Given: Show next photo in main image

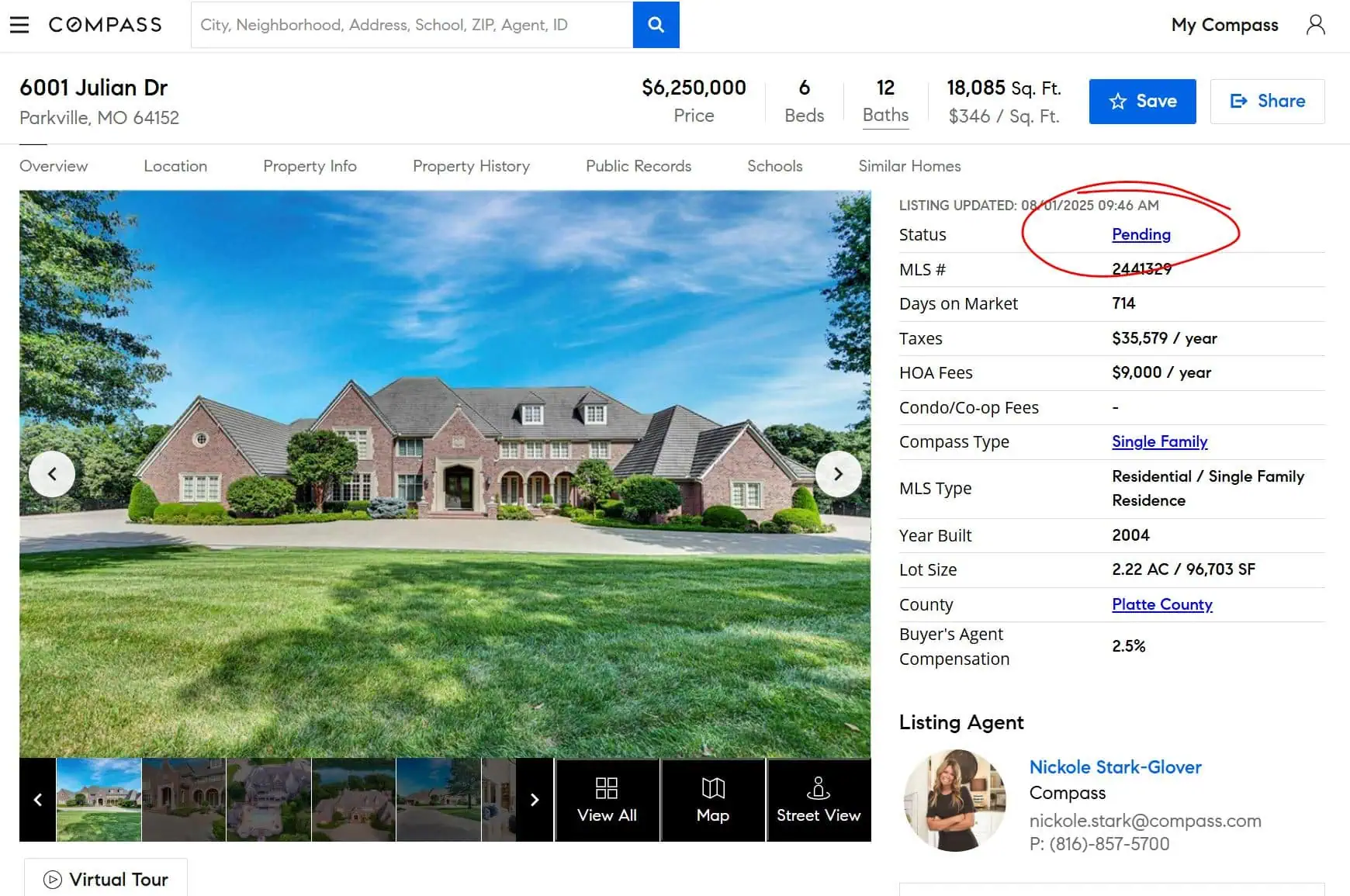Looking at the screenshot, I should click(838, 473).
